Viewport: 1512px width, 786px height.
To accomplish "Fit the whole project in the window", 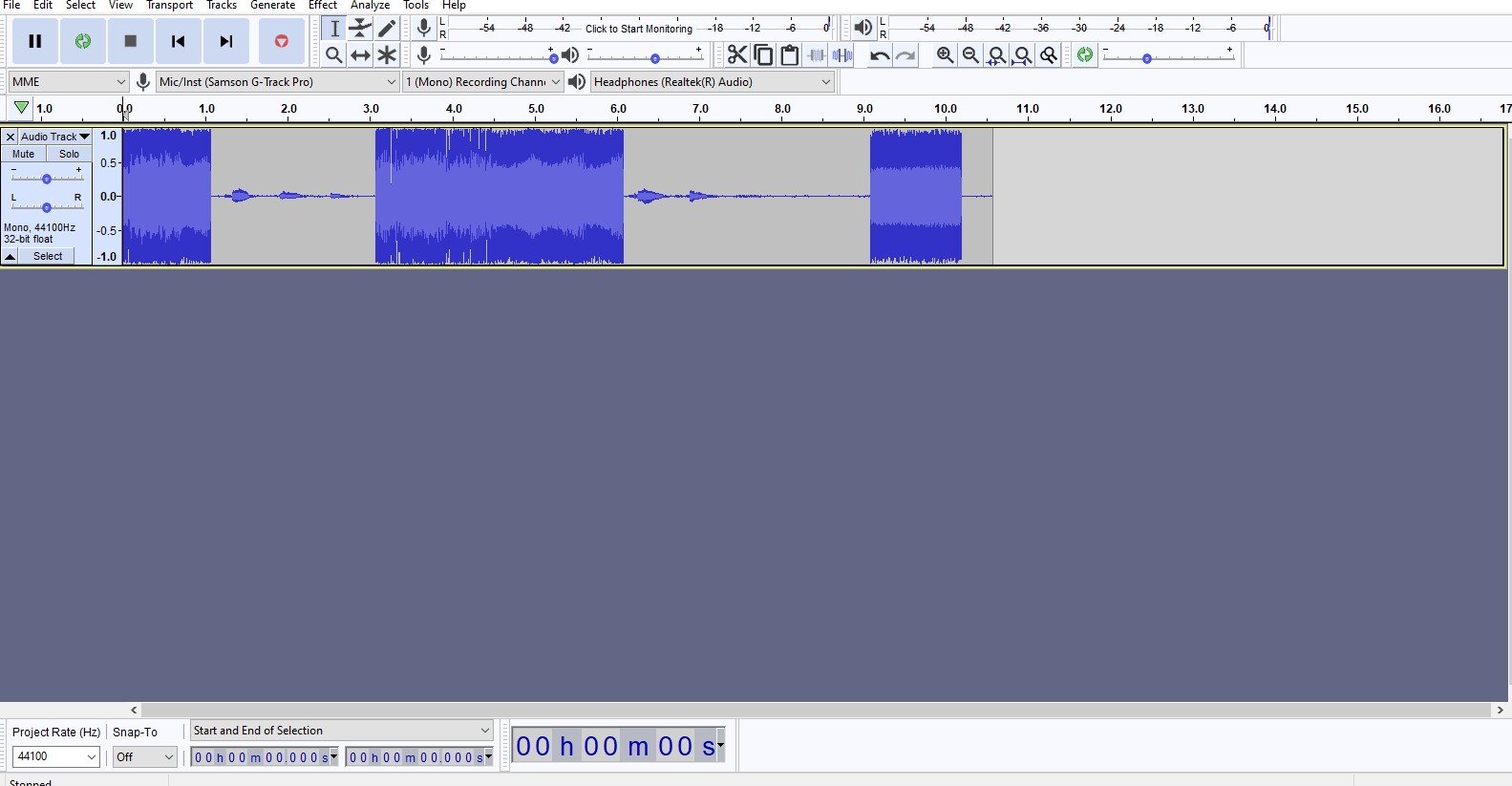I will 1022,55.
